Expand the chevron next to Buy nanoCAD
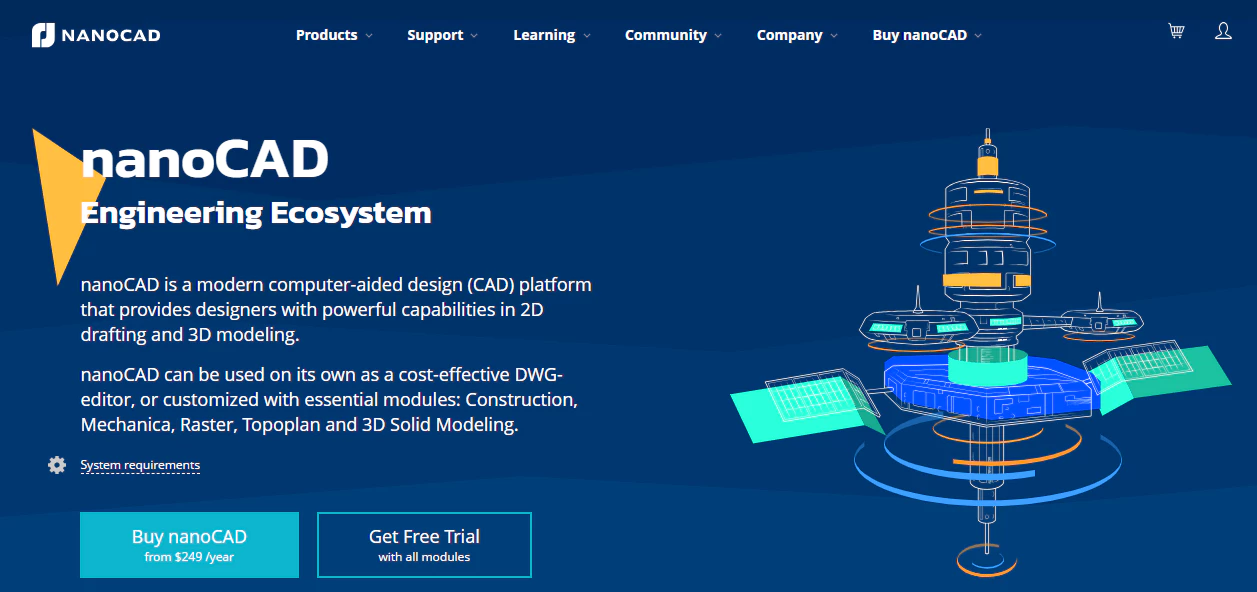Image resolution: width=1257 pixels, height=592 pixels. click(978, 36)
